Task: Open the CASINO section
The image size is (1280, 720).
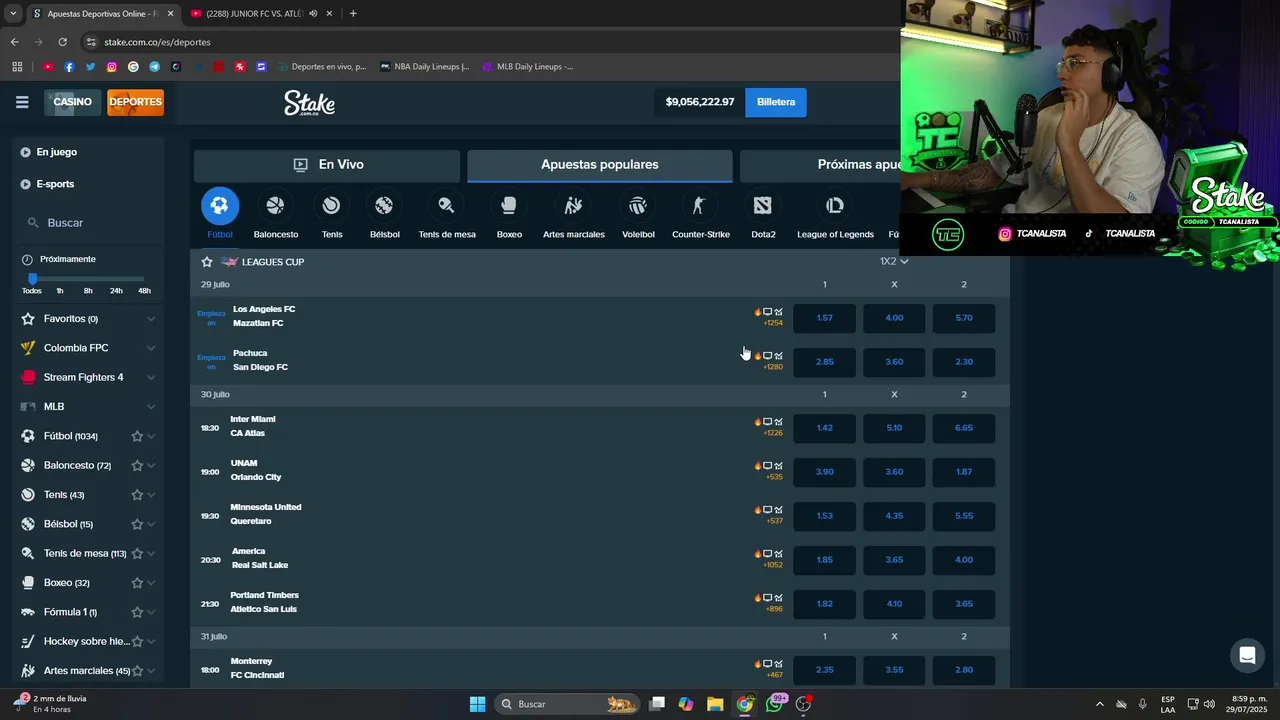Action: click(x=72, y=102)
